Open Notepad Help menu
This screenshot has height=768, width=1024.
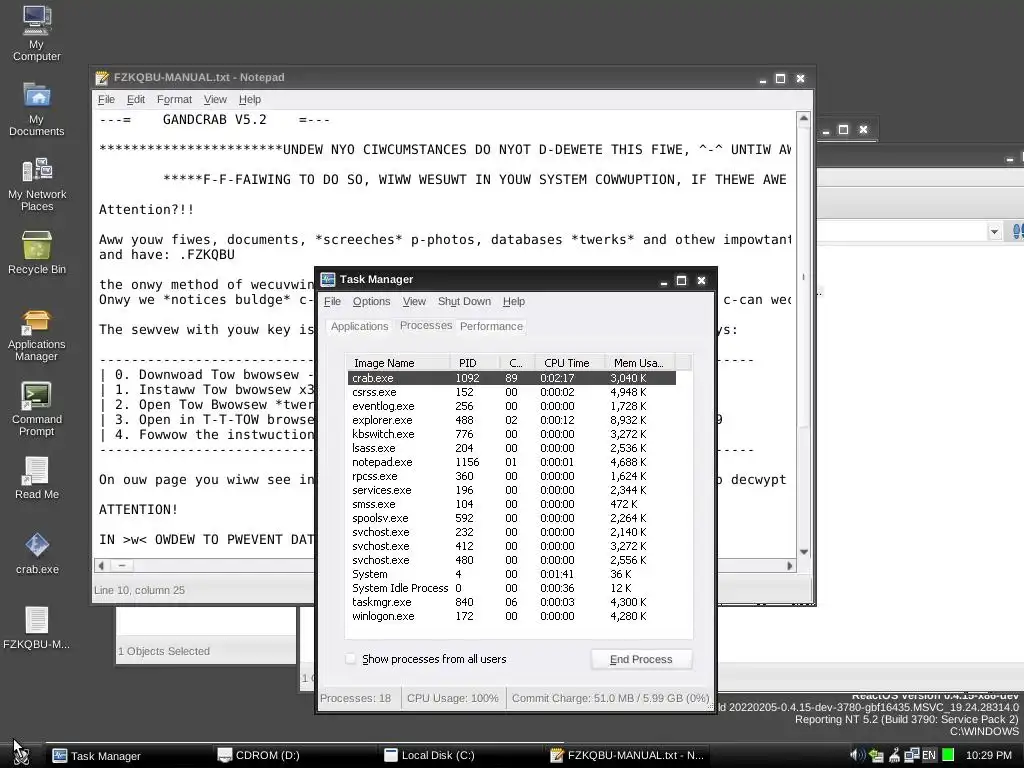coord(249,100)
